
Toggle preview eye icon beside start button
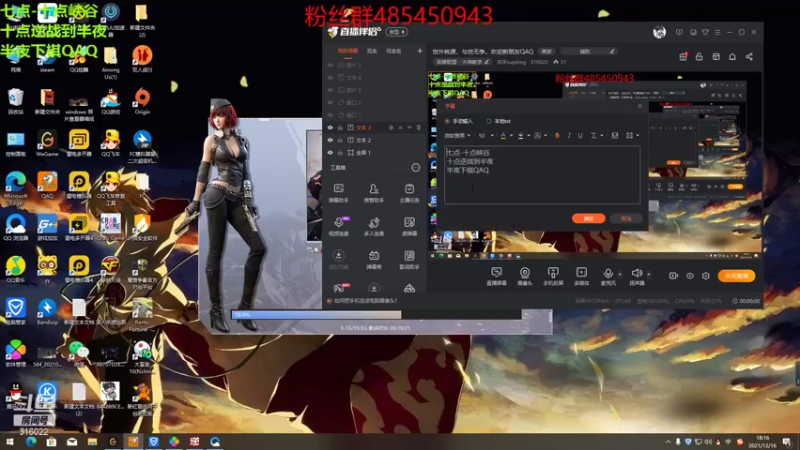coord(690,276)
